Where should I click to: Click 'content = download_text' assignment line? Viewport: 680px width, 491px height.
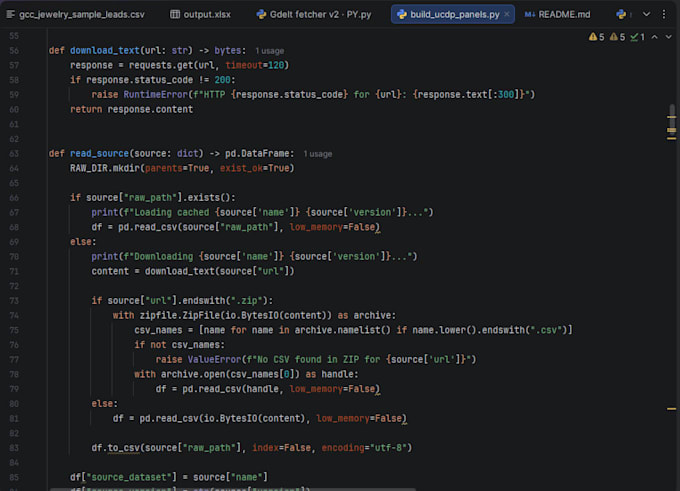(193, 271)
